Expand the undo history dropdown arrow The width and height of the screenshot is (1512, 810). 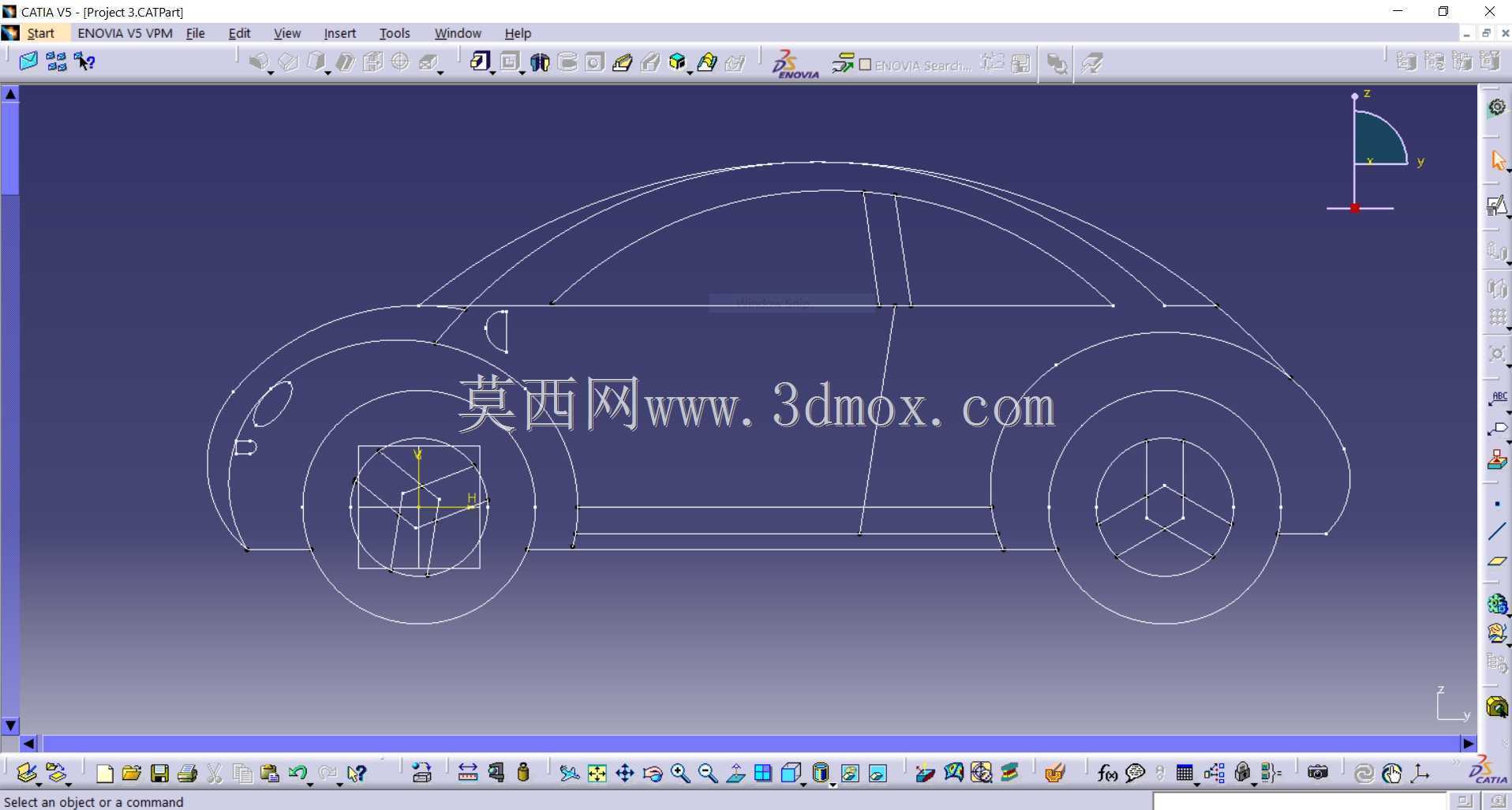tap(310, 784)
